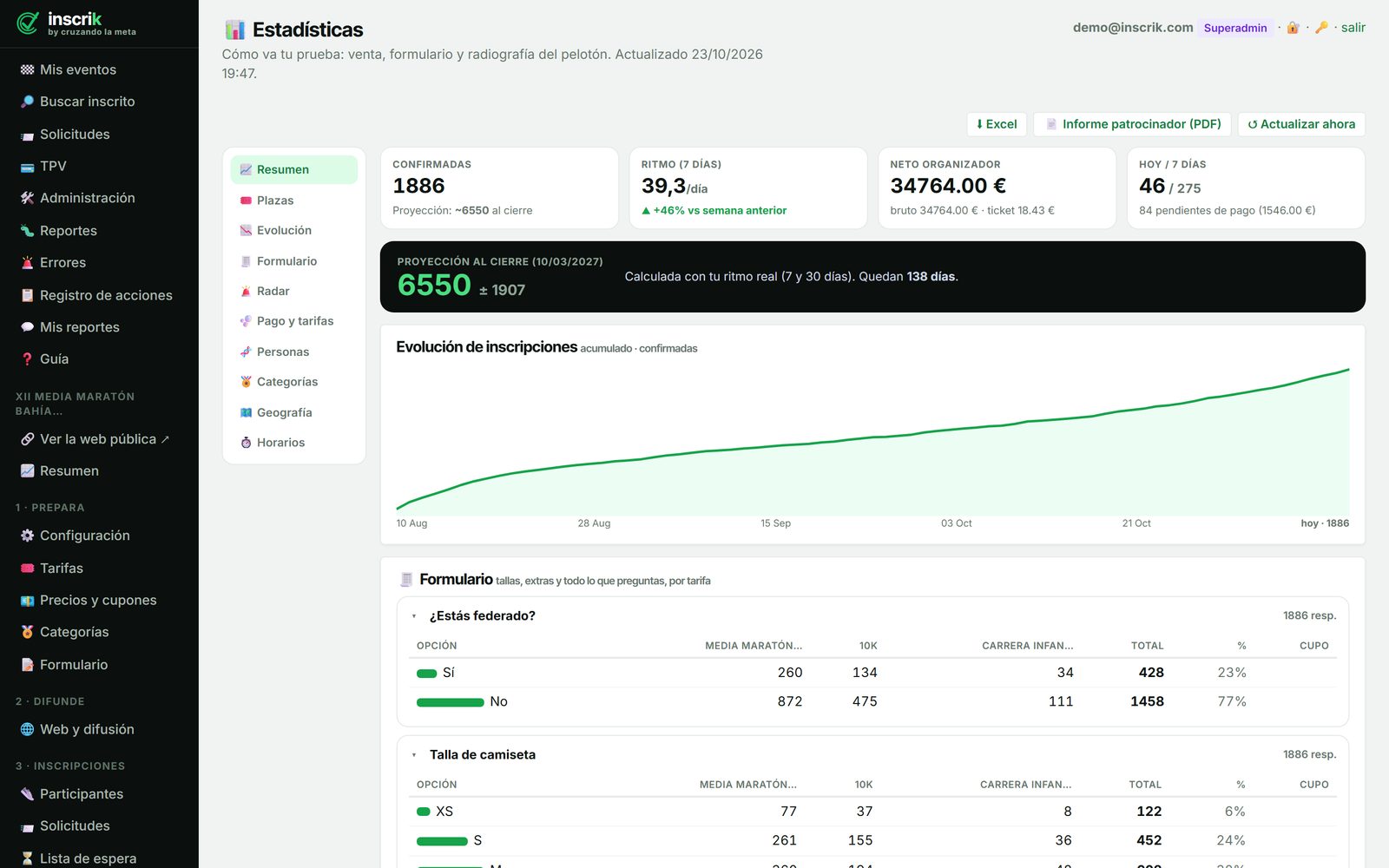Screen dimensions: 1389x868
Task: Click the Web y difusión globe icon
Action: (28, 729)
